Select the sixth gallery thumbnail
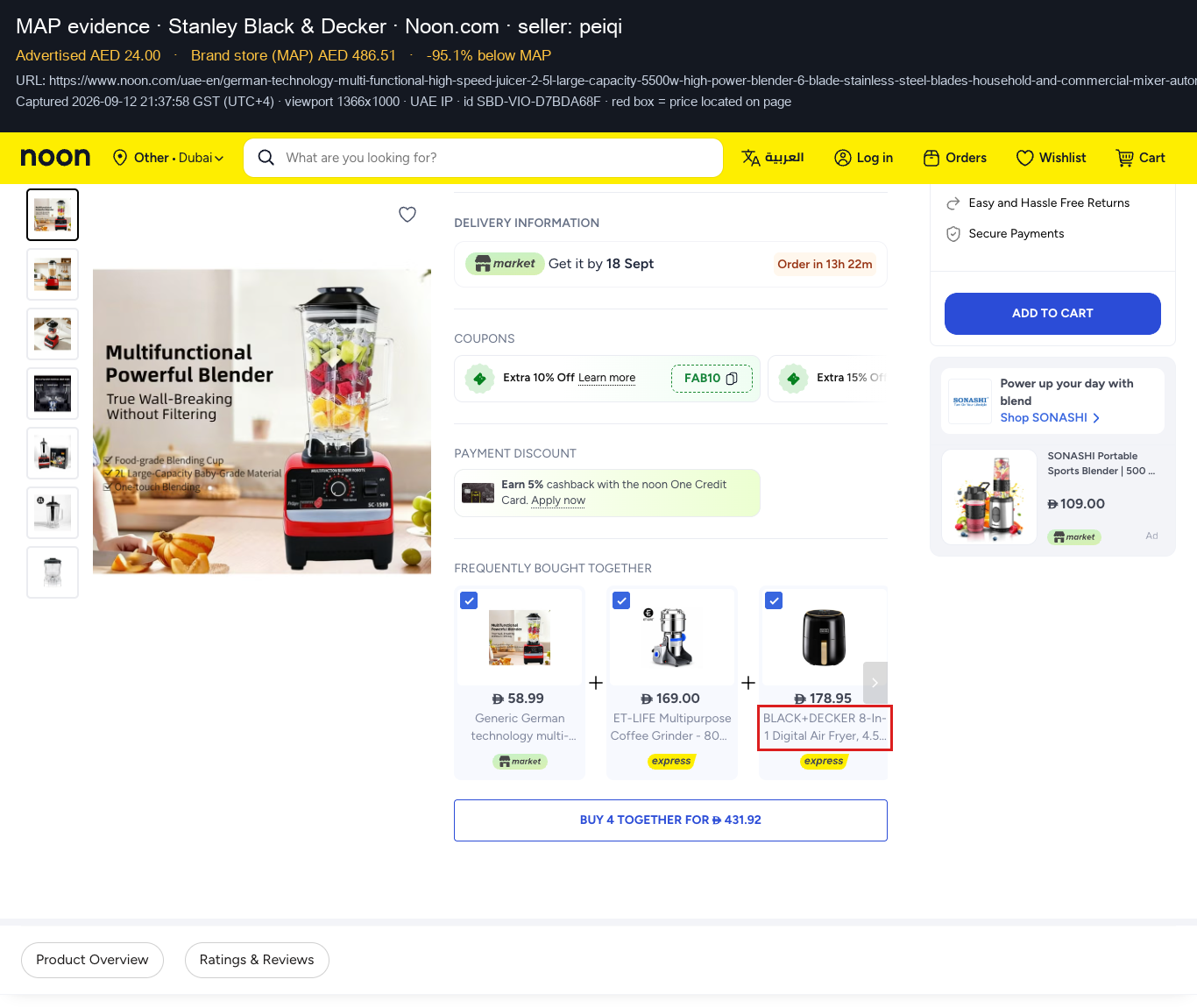The height and width of the screenshot is (1008, 1197). [53, 513]
